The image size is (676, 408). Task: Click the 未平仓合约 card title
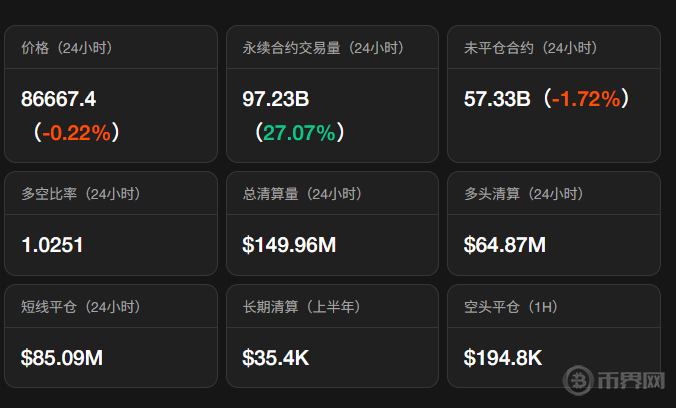point(530,48)
